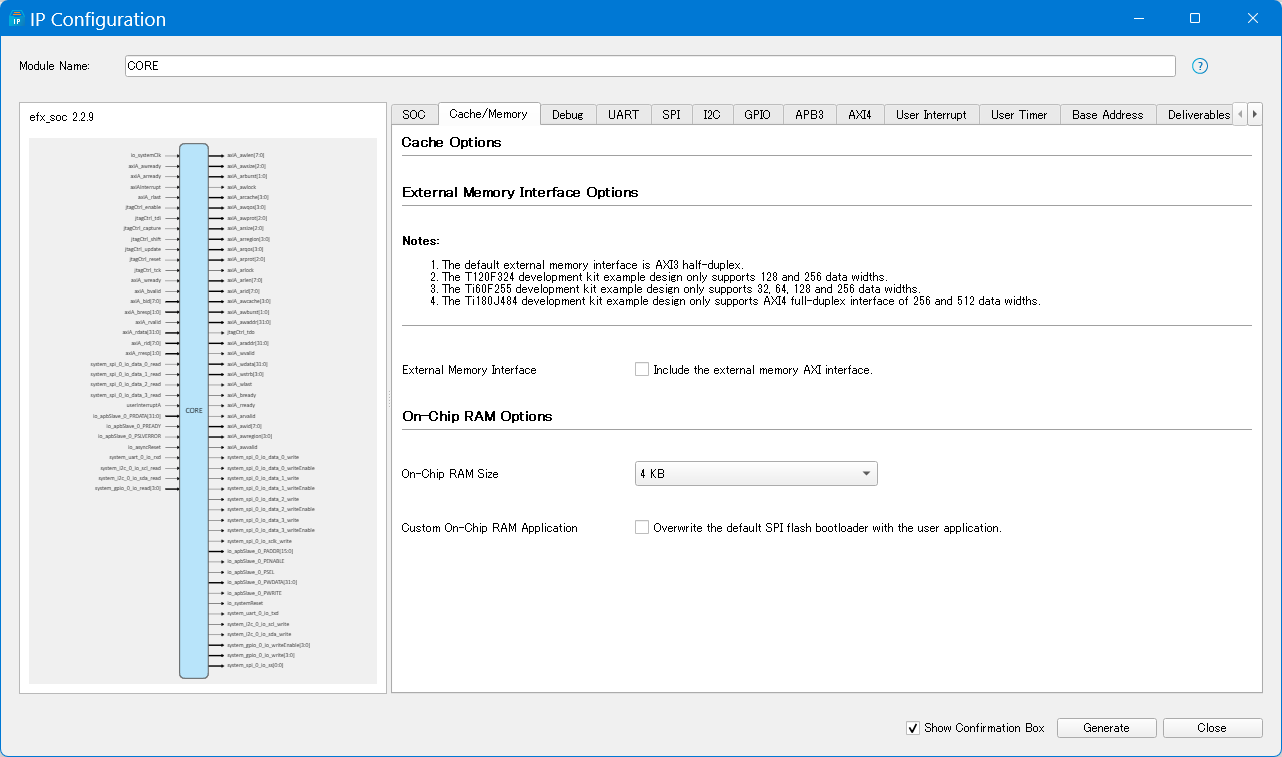1282x757 pixels.
Task: Maximize the IP Configuration window
Action: pyautogui.click(x=1194, y=19)
